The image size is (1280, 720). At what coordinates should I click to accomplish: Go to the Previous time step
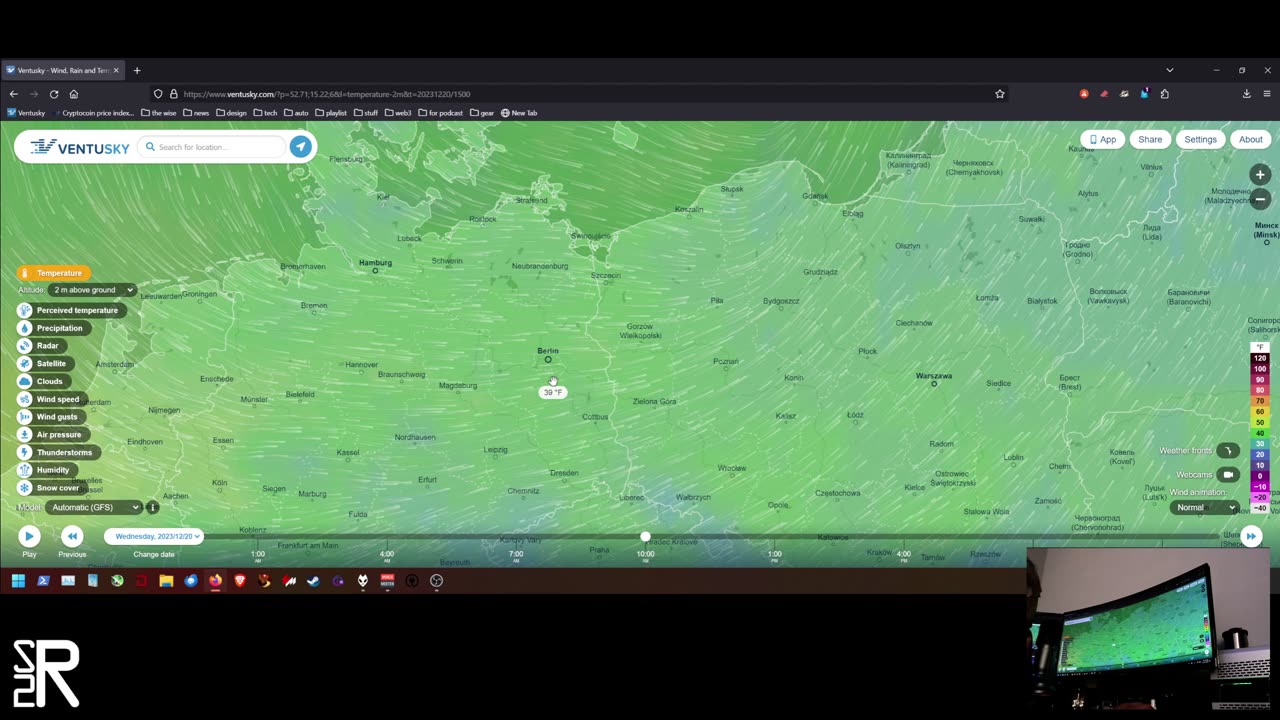(x=72, y=537)
